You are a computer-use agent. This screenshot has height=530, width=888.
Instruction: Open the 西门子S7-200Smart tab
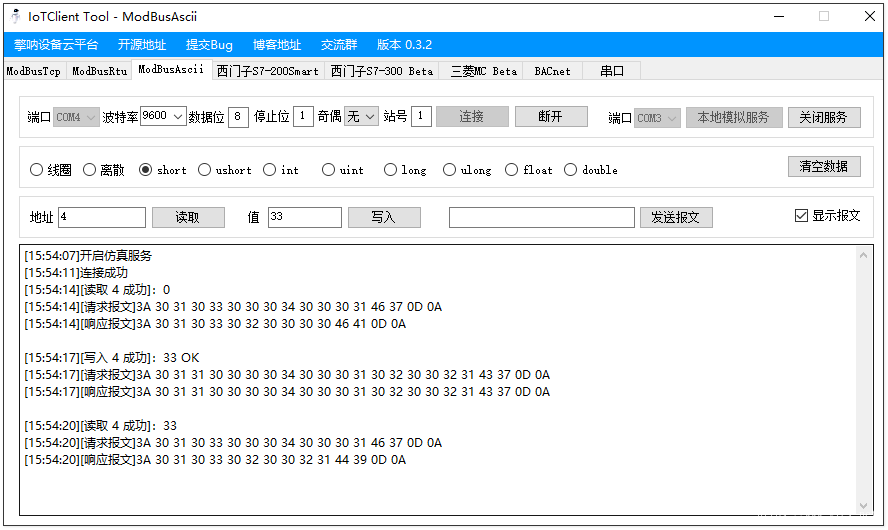click(x=268, y=71)
